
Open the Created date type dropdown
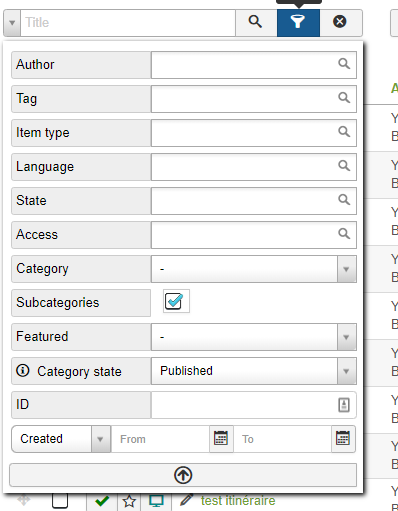61,439
